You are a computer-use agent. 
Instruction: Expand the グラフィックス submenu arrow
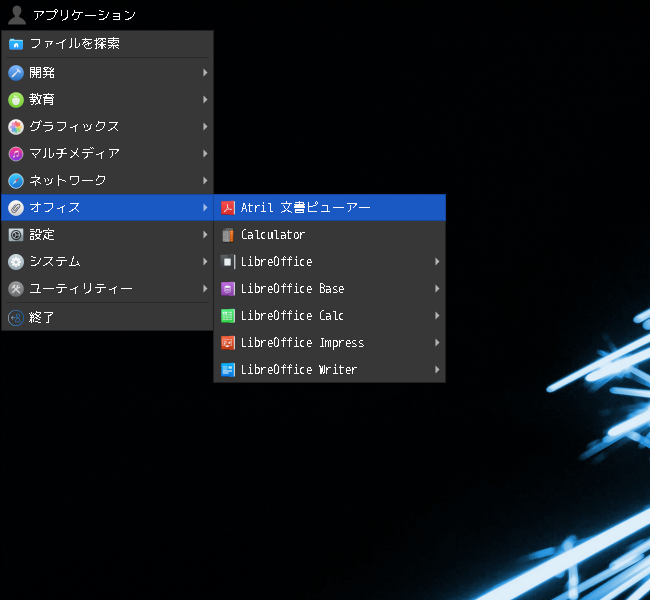pyautogui.click(x=205, y=126)
